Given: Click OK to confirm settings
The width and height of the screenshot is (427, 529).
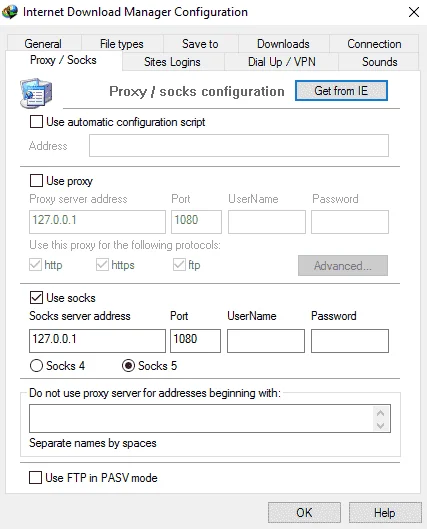Looking at the screenshot, I should coord(304,512).
